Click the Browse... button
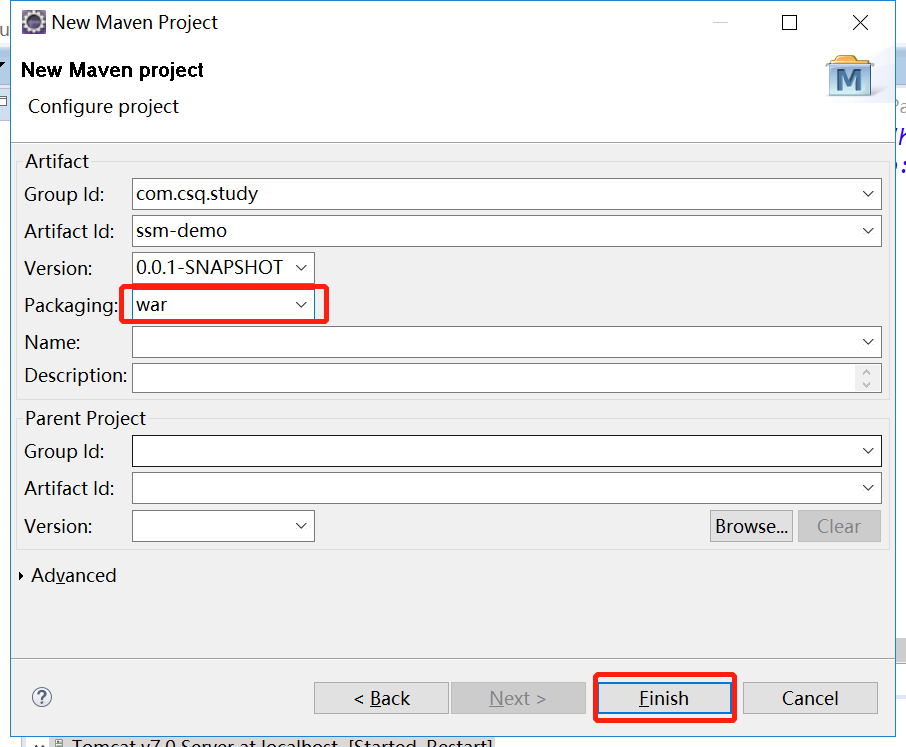906x747 pixels. point(751,526)
